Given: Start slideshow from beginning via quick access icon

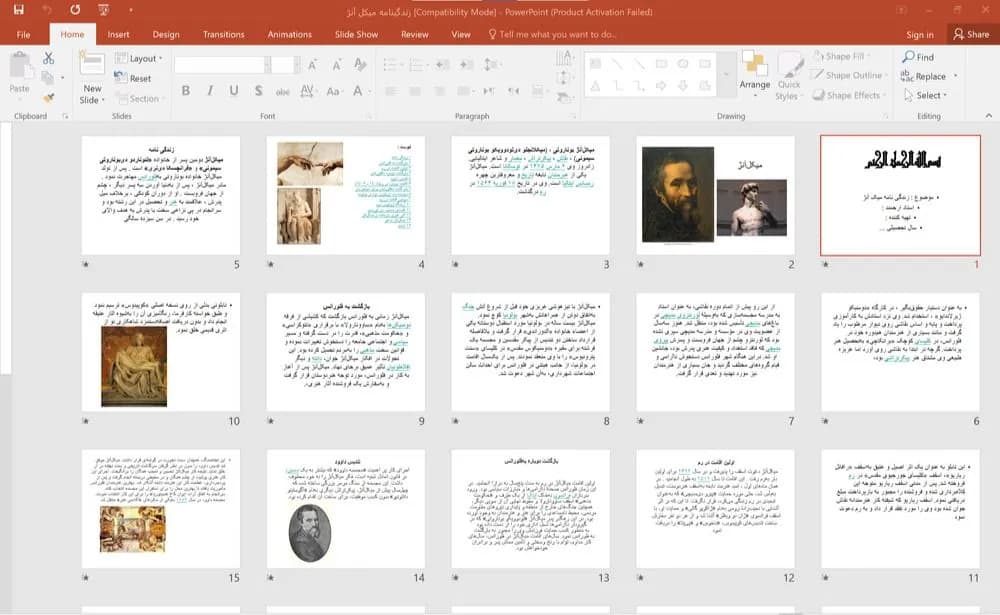Looking at the screenshot, I should pyautogui.click(x=103, y=10).
